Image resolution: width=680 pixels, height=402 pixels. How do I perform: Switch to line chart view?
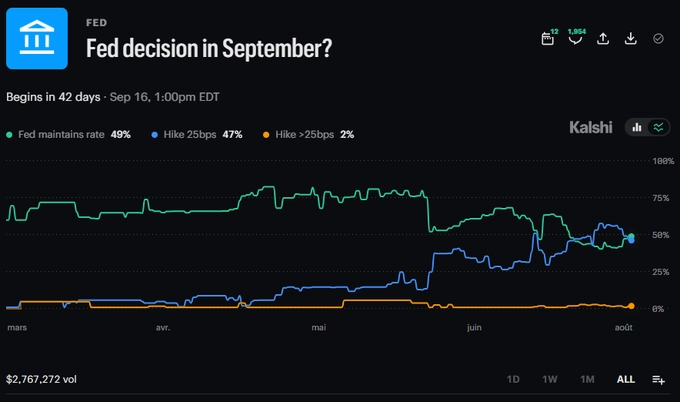(658, 127)
